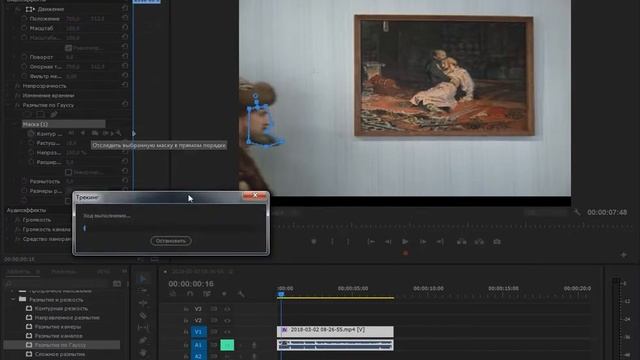Screen dimensions: 640x360
Task: Toggle animation stopwatch for Поворот
Action: tap(24, 57)
